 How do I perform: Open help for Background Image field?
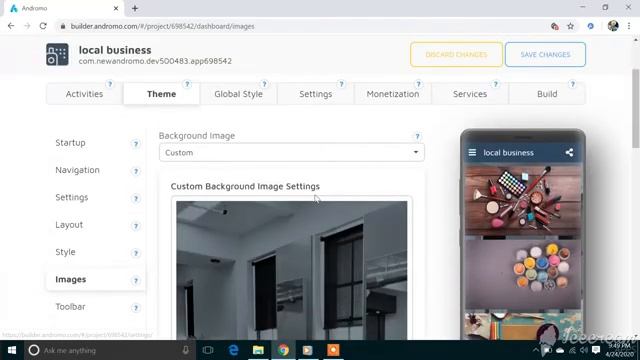417,136
